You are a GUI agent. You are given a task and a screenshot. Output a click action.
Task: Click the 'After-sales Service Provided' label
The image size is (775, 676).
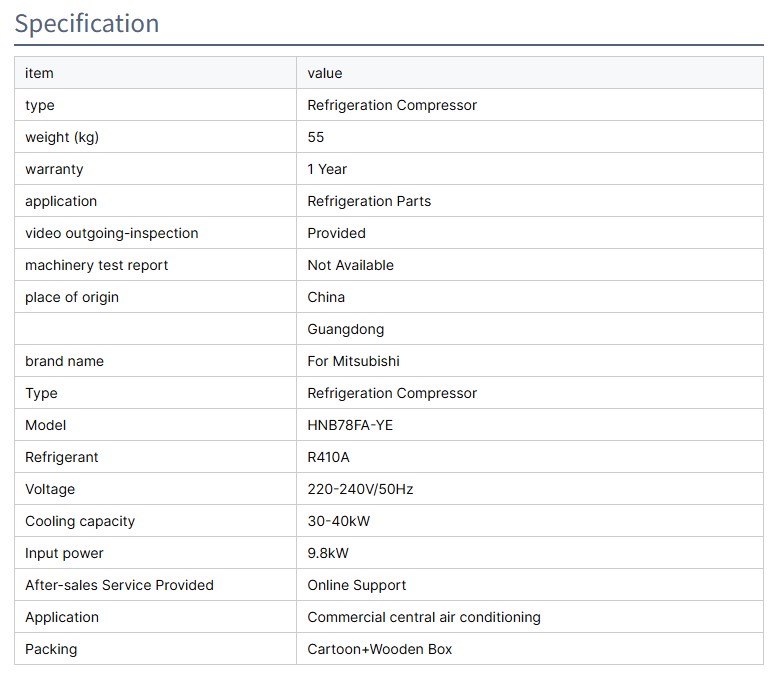tap(119, 585)
